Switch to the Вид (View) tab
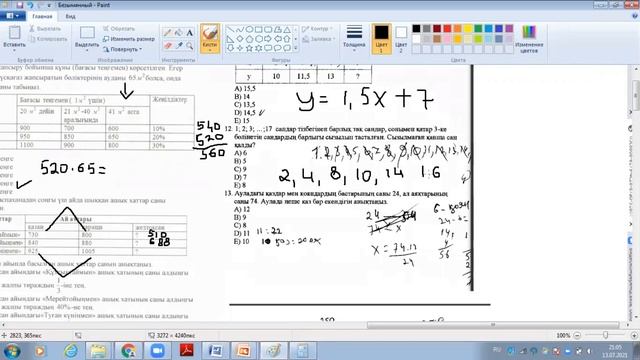 (x=71, y=16)
